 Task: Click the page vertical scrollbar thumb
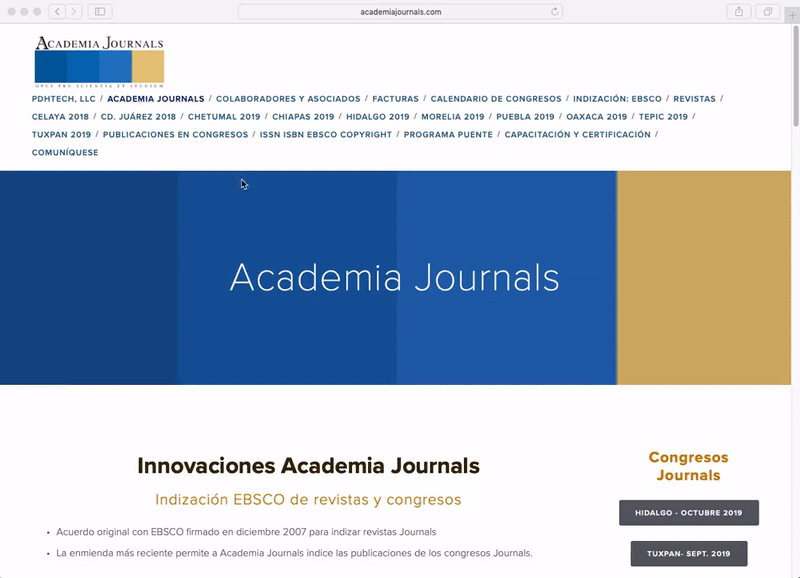coord(796,77)
